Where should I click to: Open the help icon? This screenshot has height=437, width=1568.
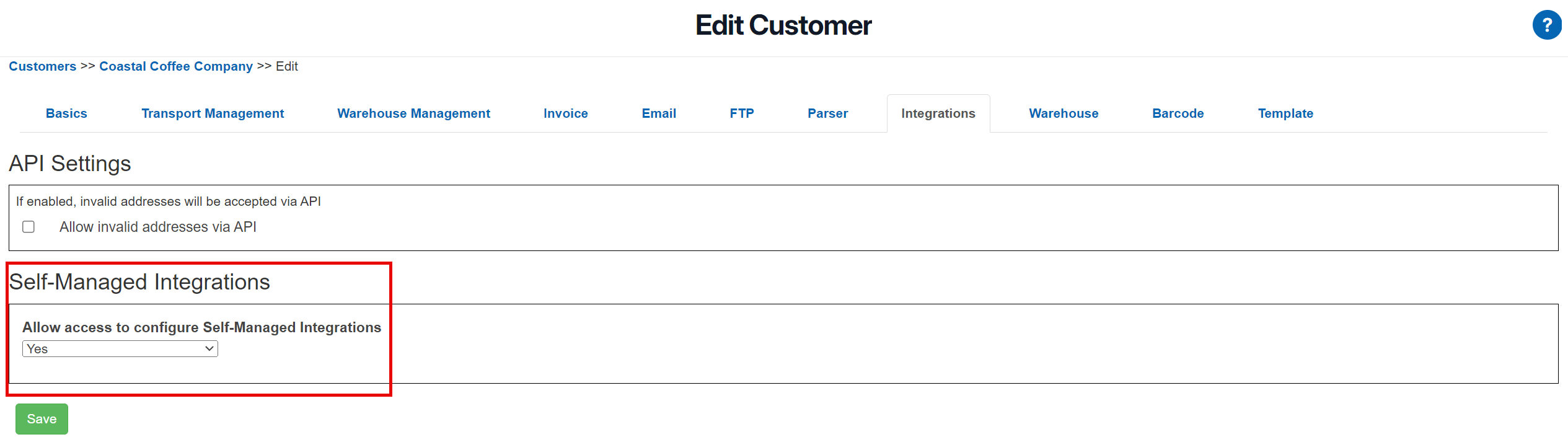tap(1547, 25)
